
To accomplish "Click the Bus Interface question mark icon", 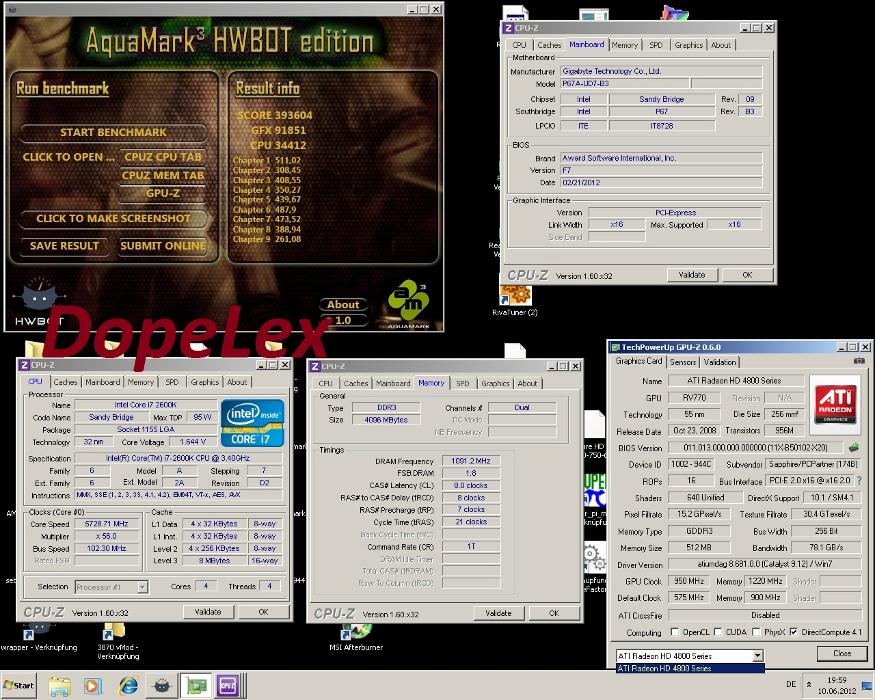I will (859, 480).
